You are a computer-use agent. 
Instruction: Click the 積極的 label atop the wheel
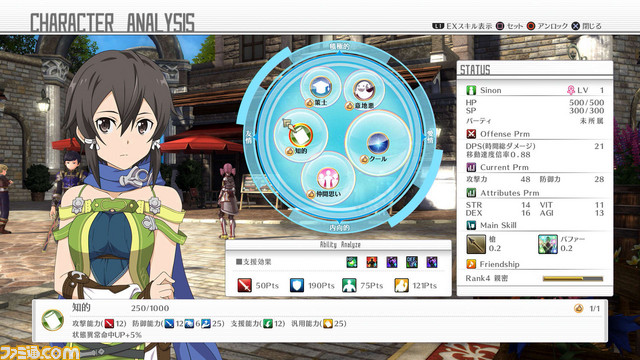click(x=339, y=47)
